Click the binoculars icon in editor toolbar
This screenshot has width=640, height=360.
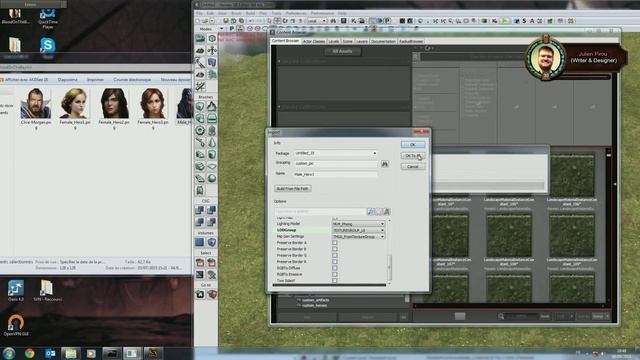coord(333,21)
